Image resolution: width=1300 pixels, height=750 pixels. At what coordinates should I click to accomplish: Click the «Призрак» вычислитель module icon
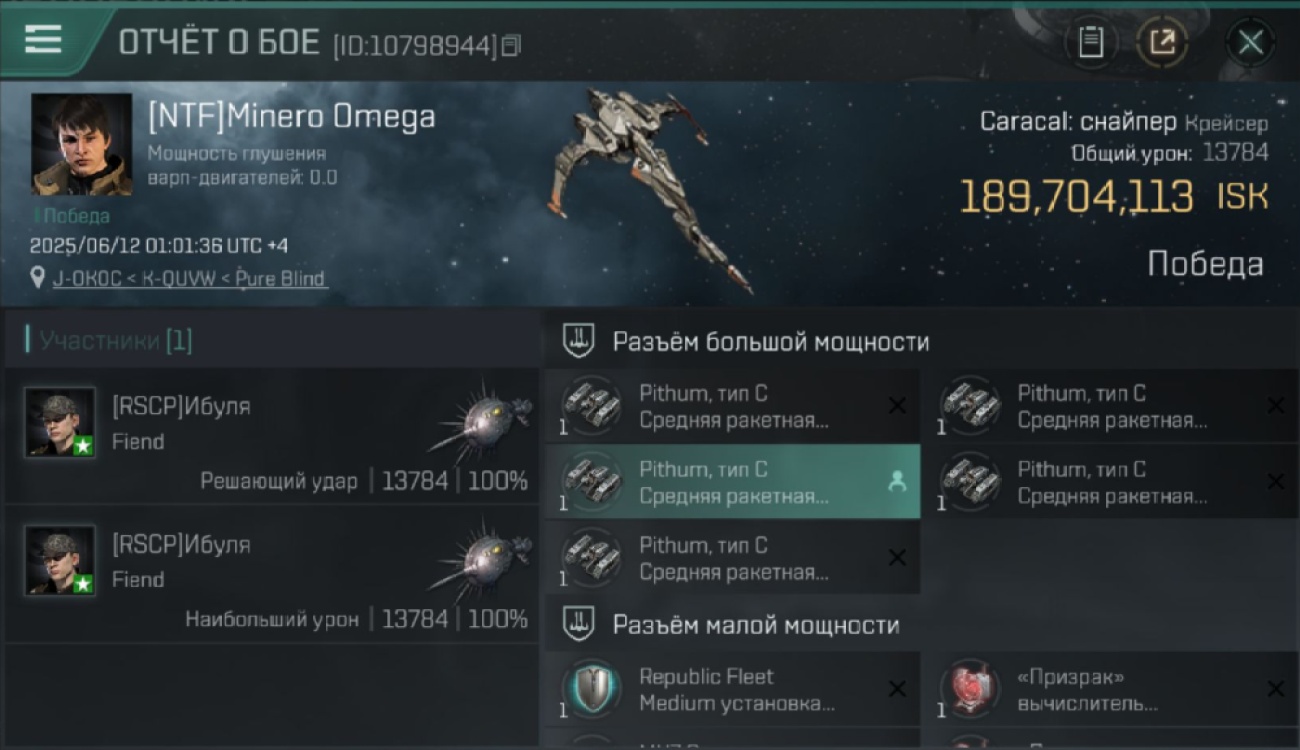(x=969, y=689)
